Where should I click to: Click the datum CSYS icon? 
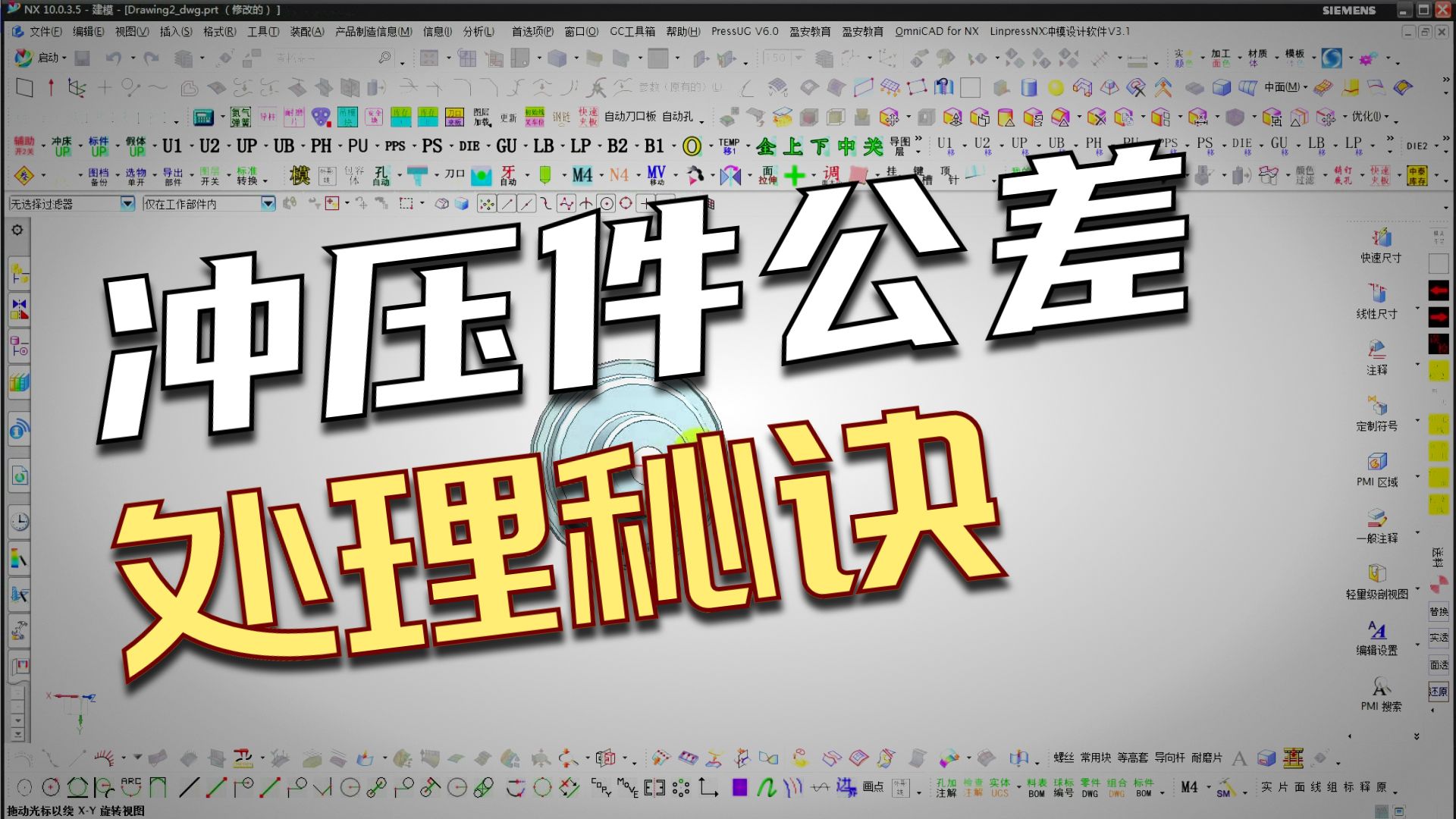(77, 88)
